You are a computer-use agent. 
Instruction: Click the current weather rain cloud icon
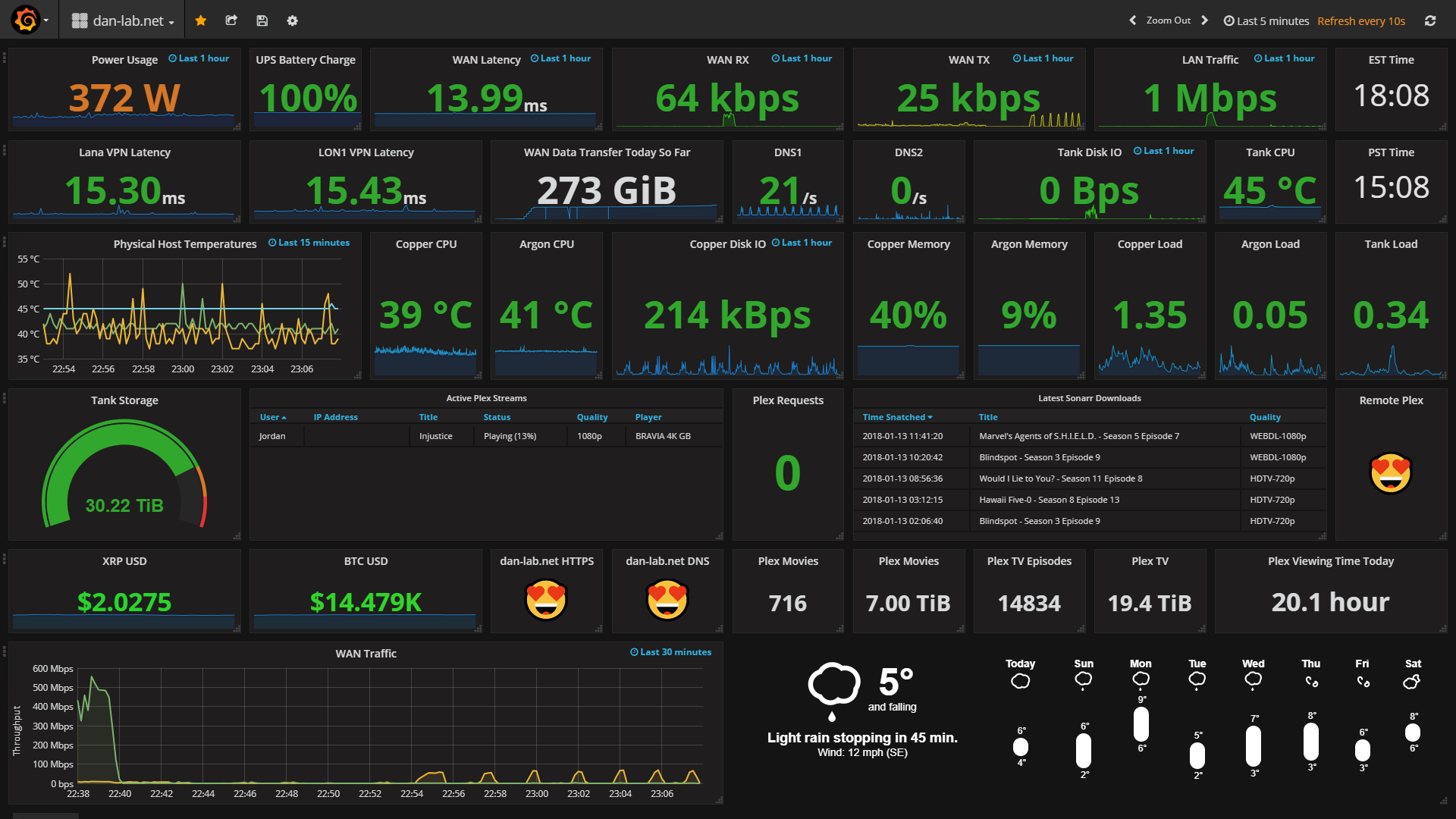833,690
